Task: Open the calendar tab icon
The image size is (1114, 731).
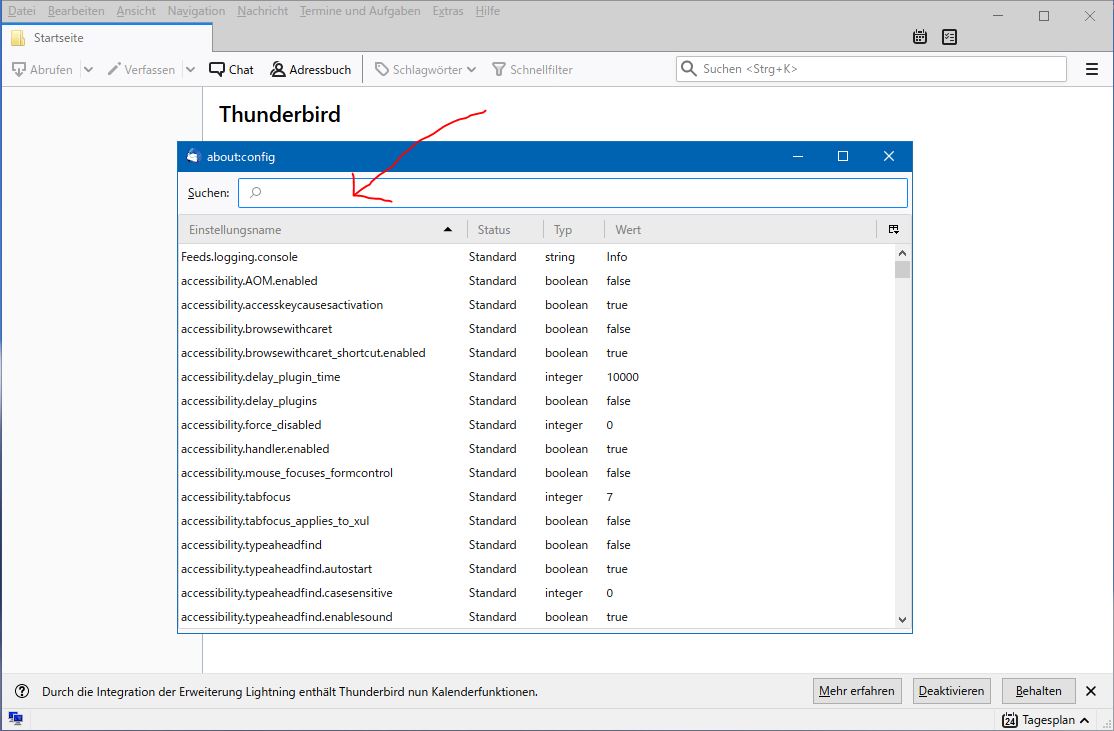Action: coord(920,37)
